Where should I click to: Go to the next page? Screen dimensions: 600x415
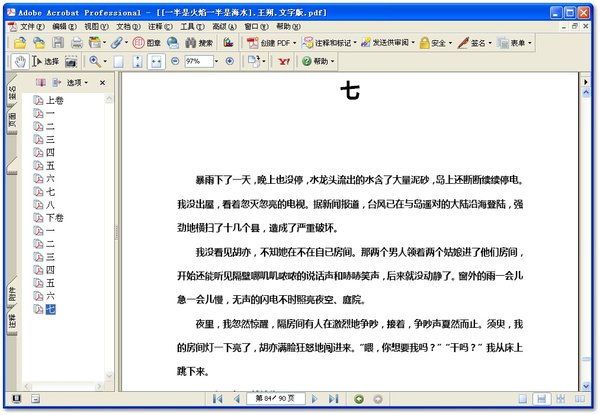pyautogui.click(x=315, y=399)
